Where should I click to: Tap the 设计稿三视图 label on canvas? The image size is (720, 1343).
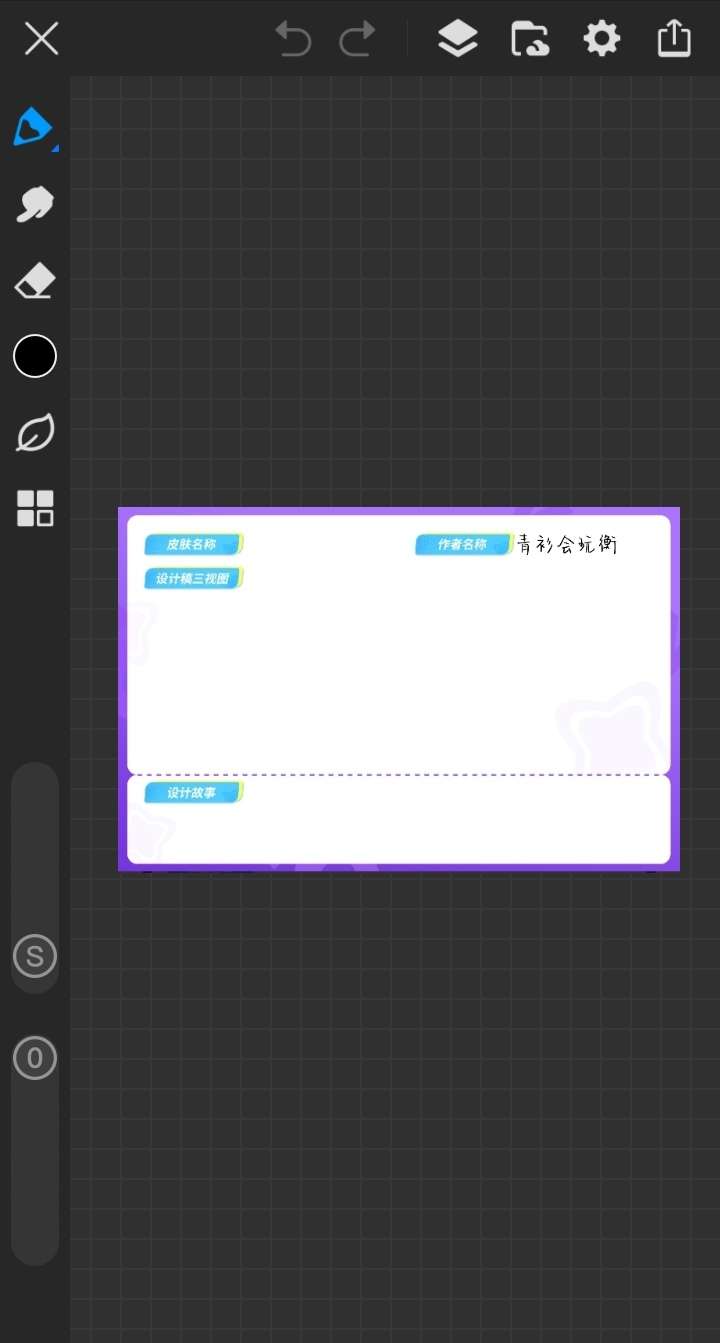194,578
